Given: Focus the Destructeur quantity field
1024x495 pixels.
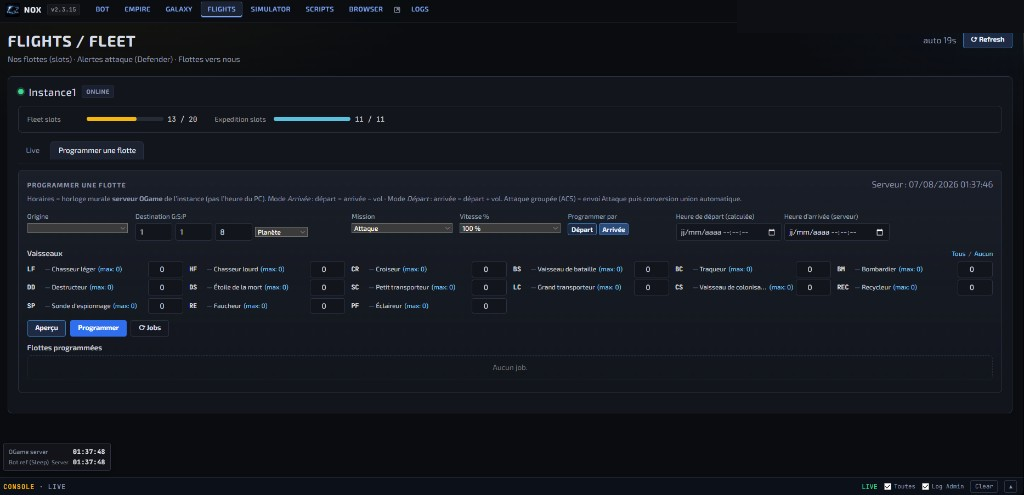Looking at the screenshot, I should [166, 287].
